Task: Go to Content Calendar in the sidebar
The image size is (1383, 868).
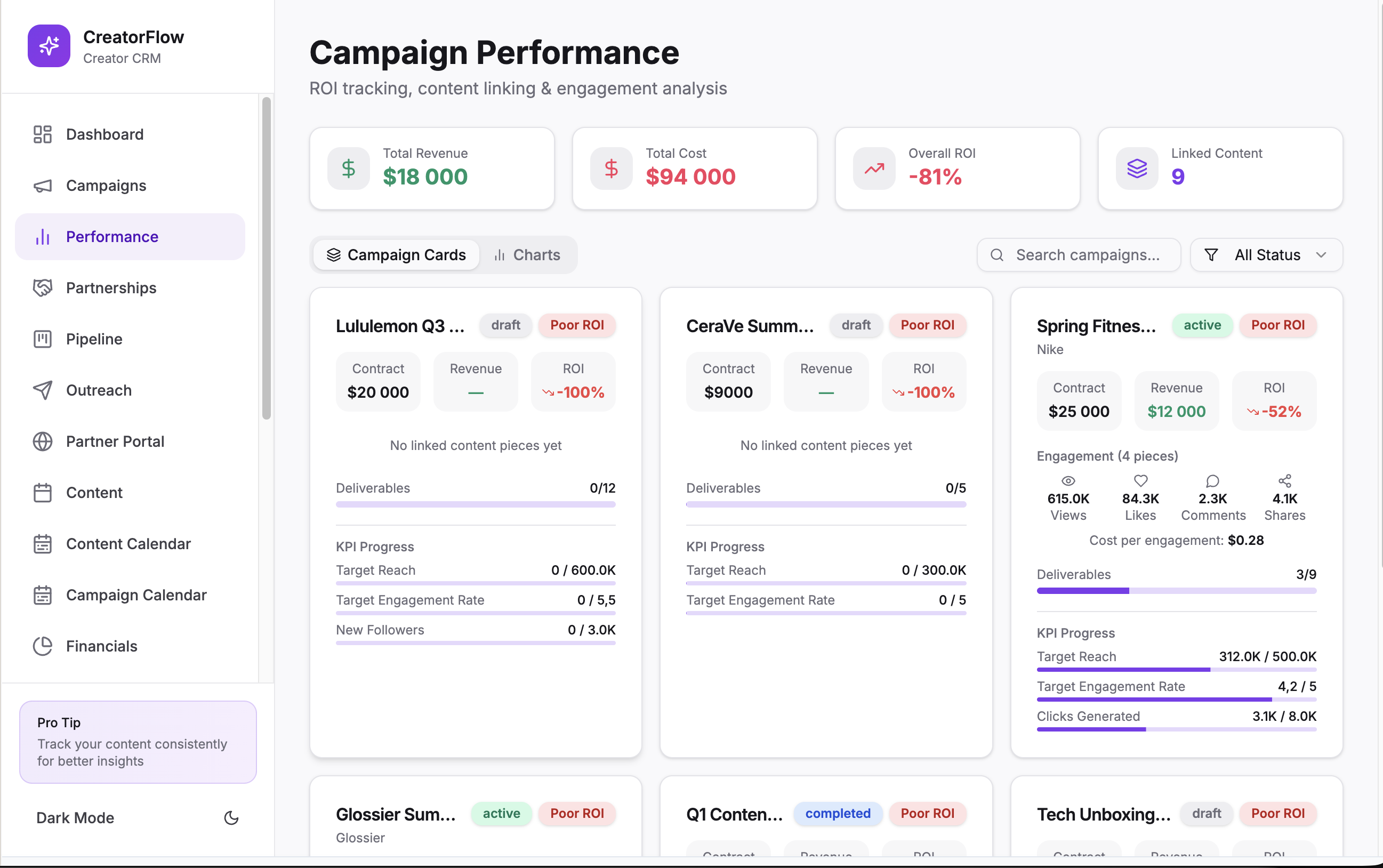Action: coord(130,544)
